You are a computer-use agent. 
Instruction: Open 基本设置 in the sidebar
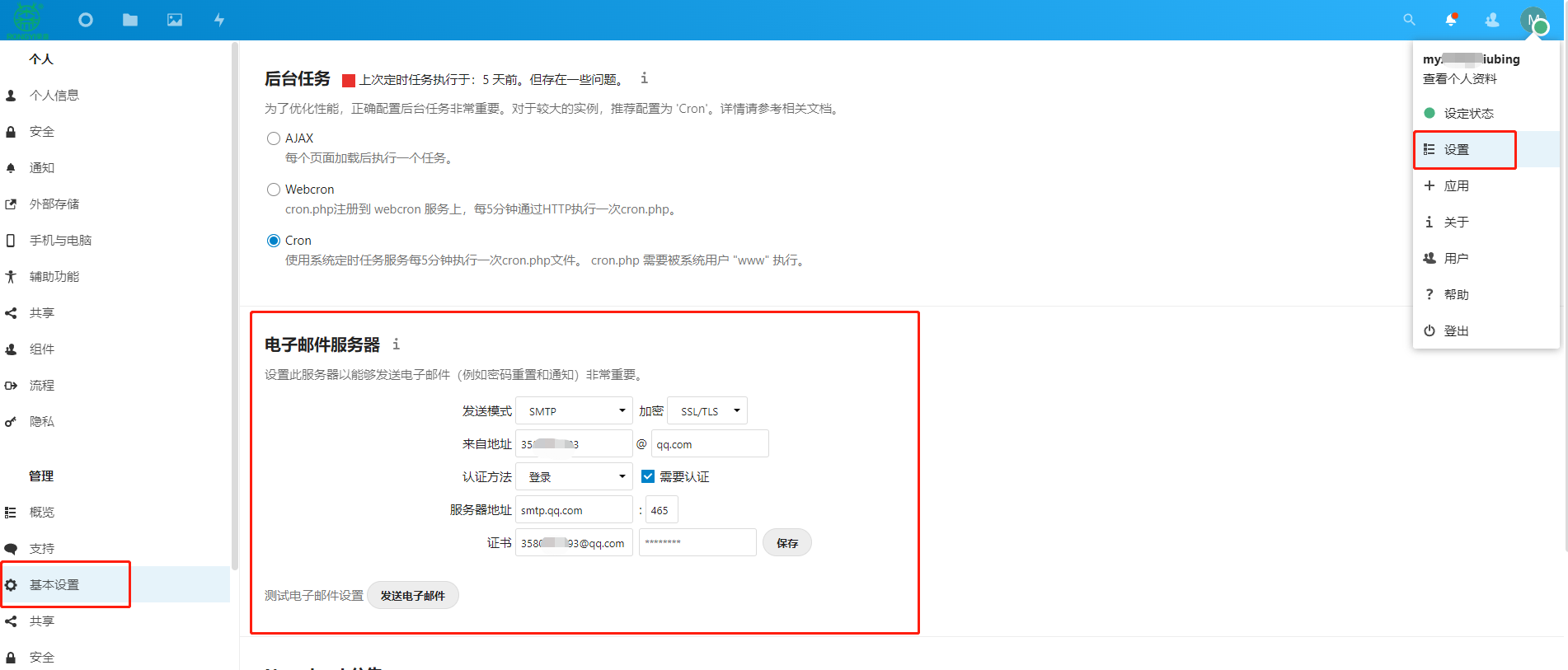[x=54, y=585]
